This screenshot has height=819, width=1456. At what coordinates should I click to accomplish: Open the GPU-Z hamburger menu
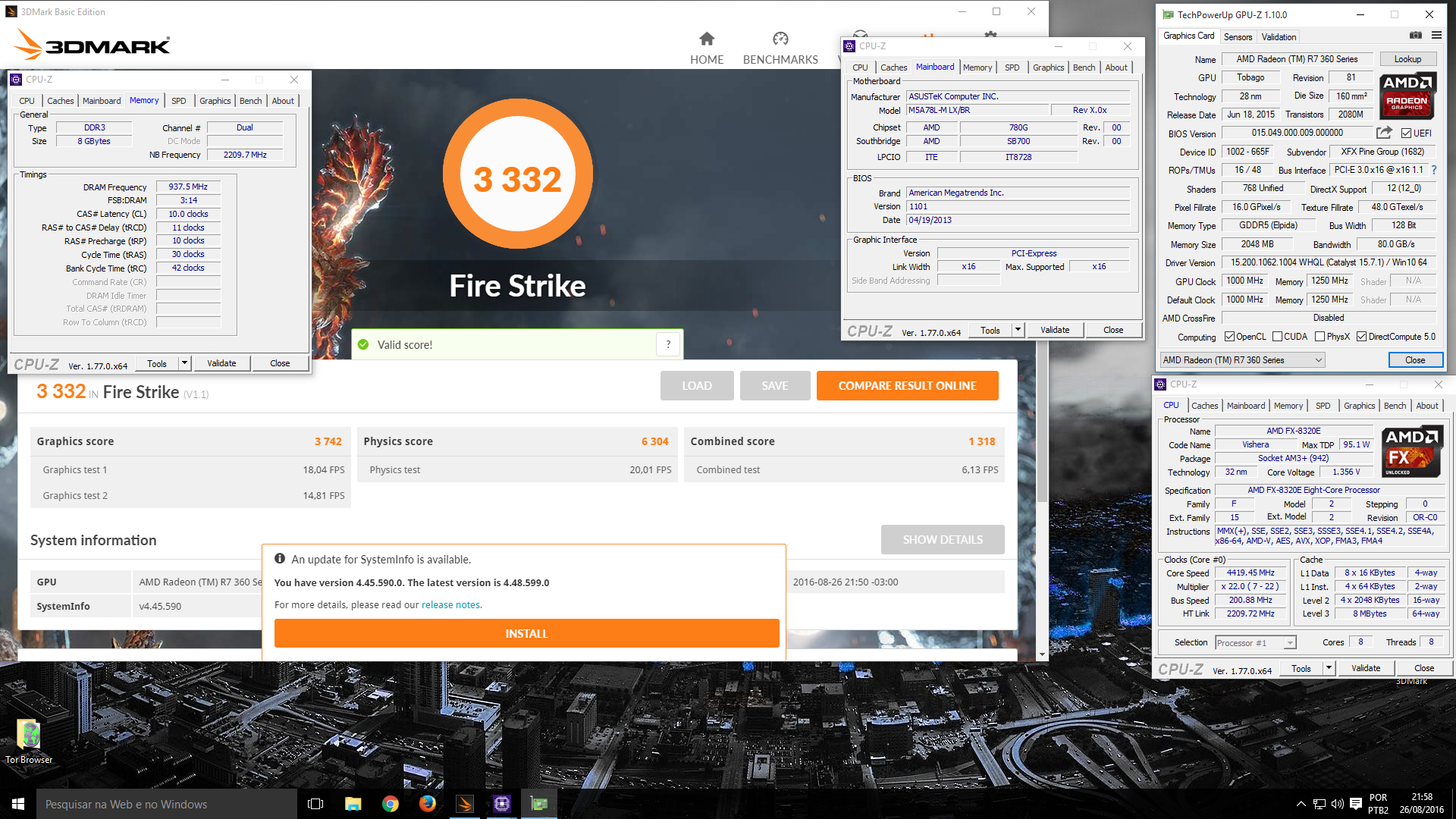[x=1436, y=36]
